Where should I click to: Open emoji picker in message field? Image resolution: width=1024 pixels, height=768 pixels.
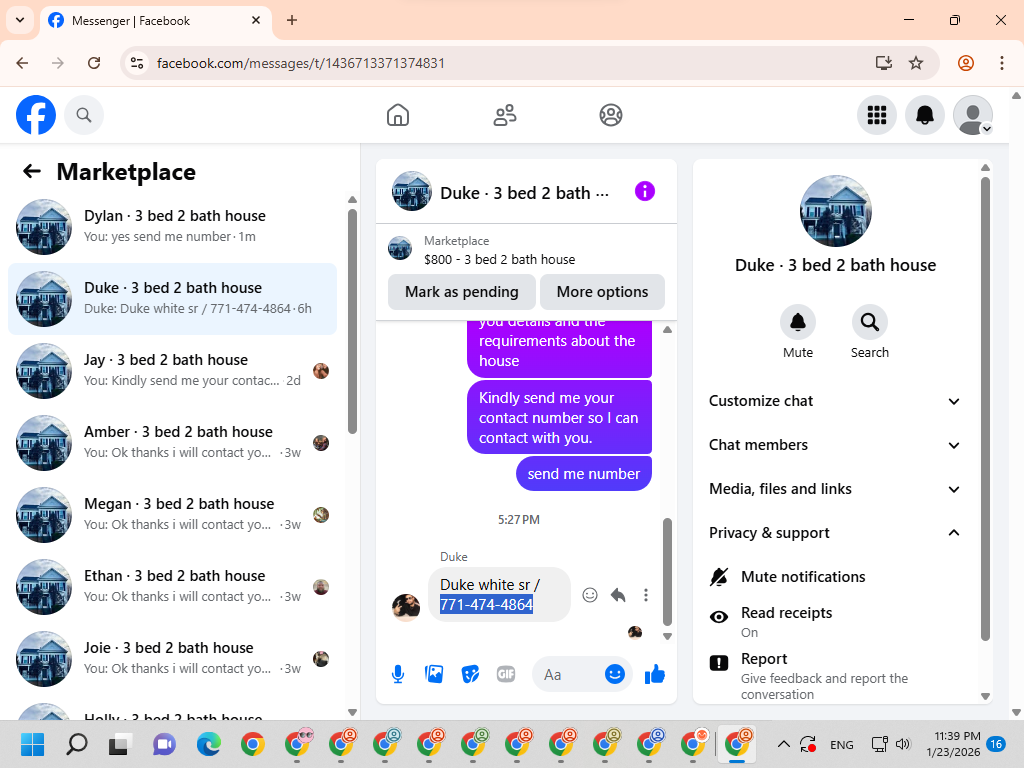[615, 674]
